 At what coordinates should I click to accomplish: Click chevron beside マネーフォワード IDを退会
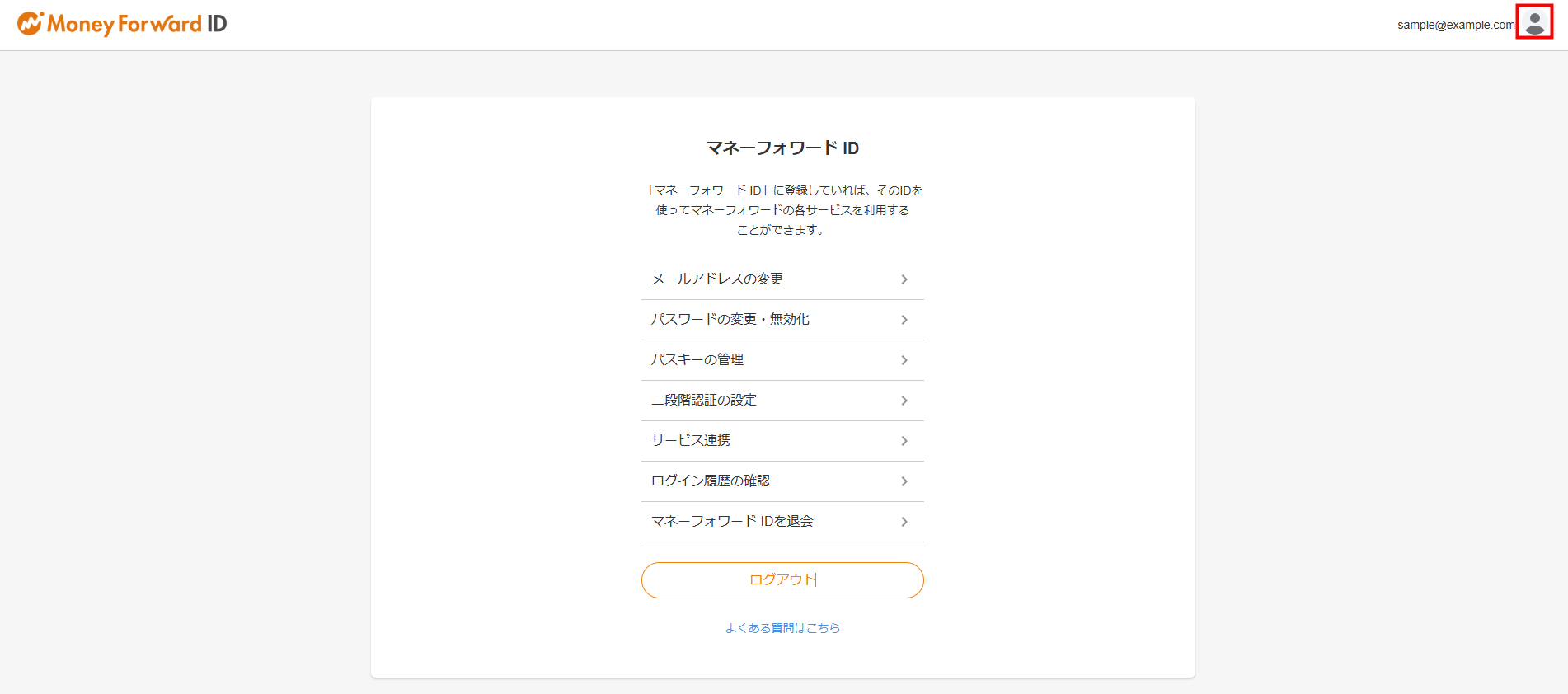(x=904, y=522)
